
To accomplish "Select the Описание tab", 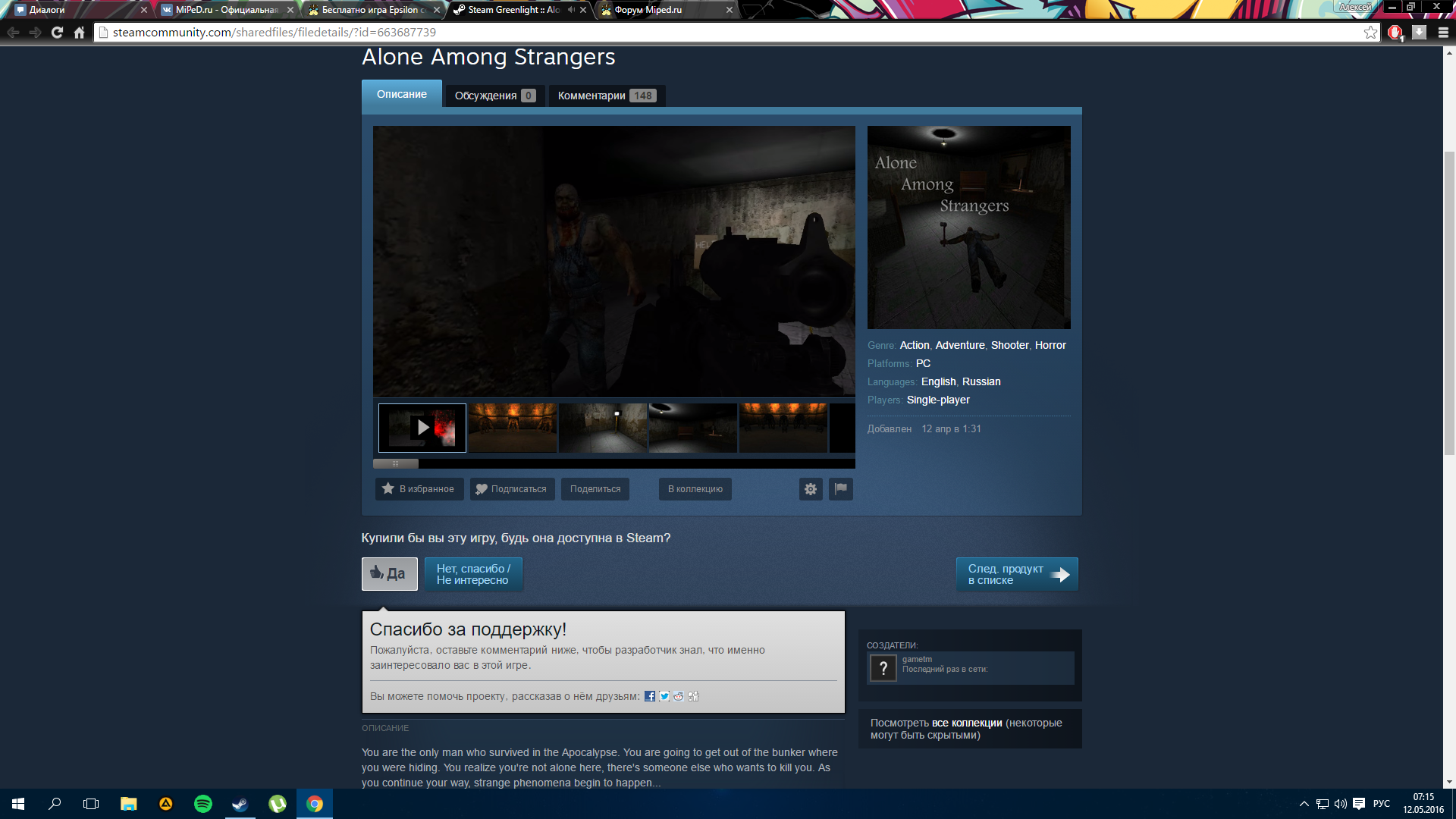I will (402, 94).
